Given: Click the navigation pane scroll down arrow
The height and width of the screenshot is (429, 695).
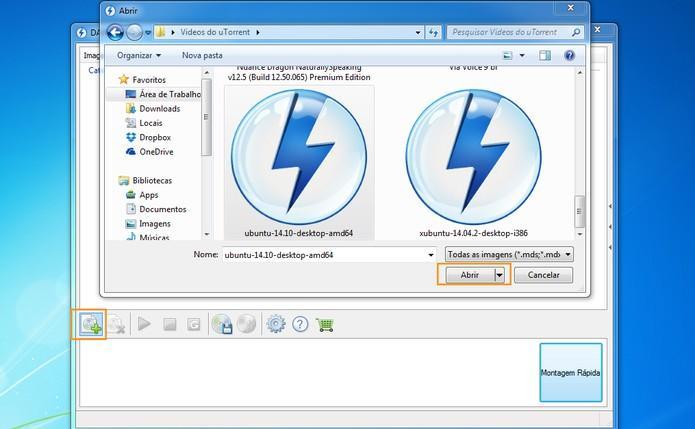Looking at the screenshot, I should point(206,234).
